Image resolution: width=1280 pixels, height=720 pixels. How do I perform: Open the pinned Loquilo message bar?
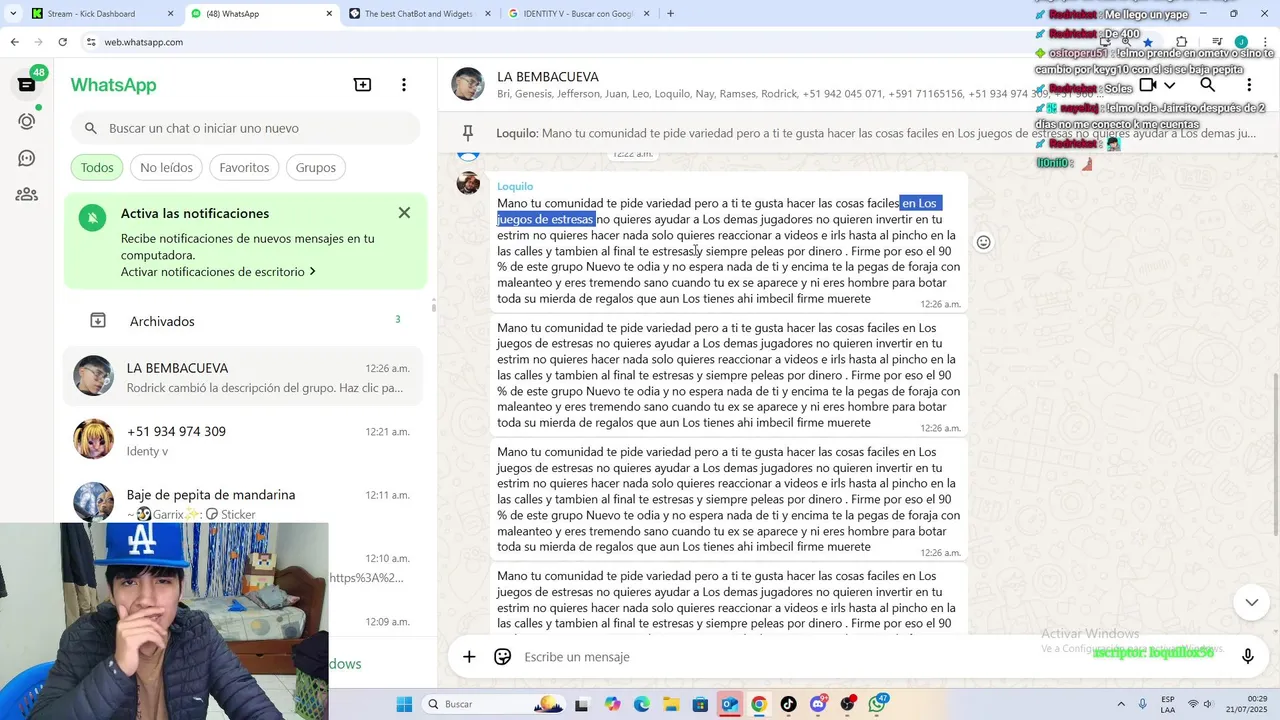[858, 133]
